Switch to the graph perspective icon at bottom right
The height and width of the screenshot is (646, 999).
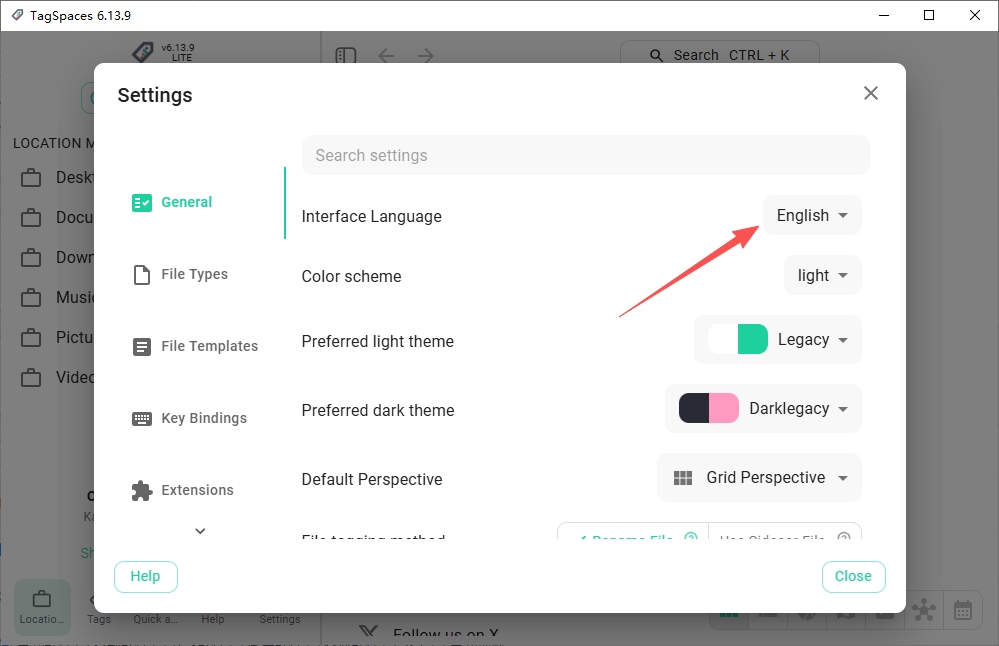pos(924,610)
